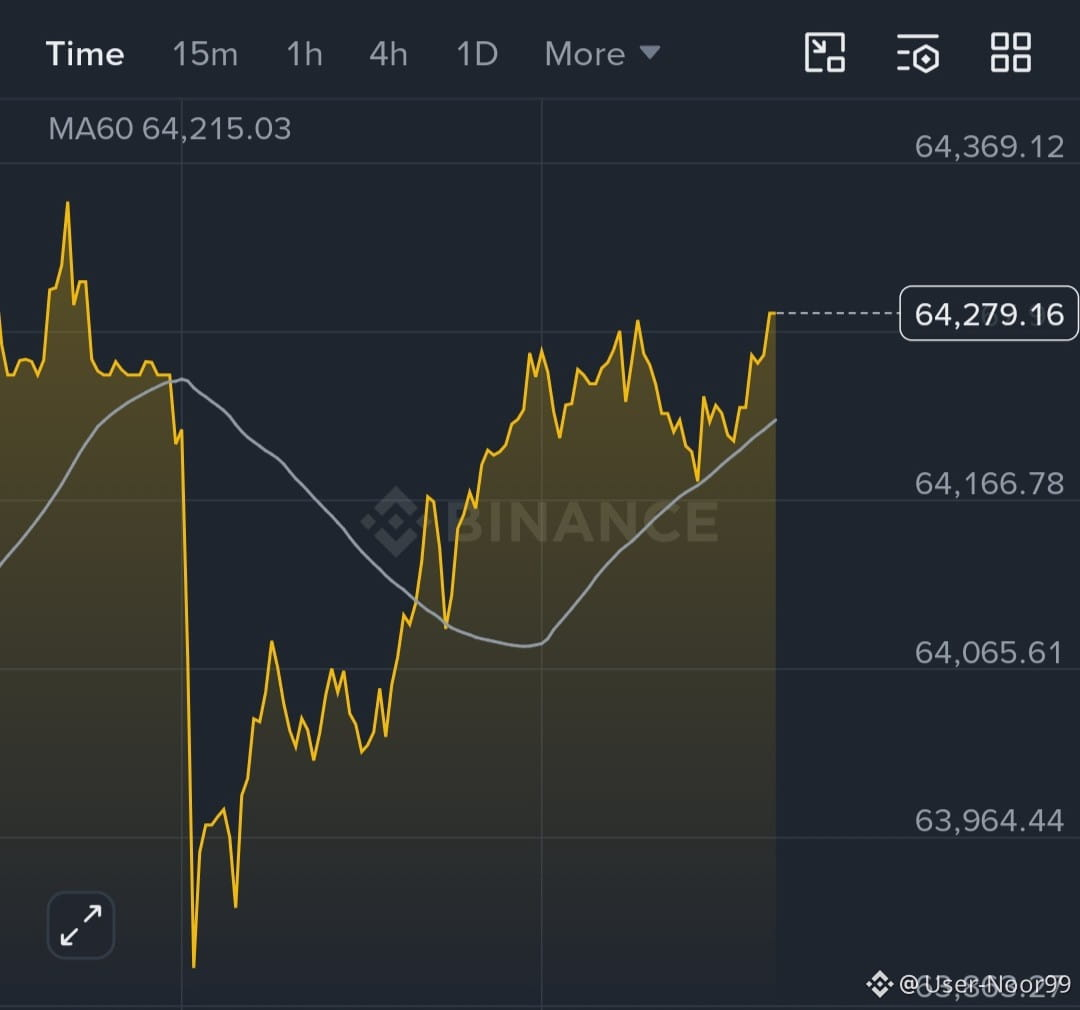Click the MA60 64,215.03 indicator label
The image size is (1080, 1010).
pyautogui.click(x=169, y=129)
